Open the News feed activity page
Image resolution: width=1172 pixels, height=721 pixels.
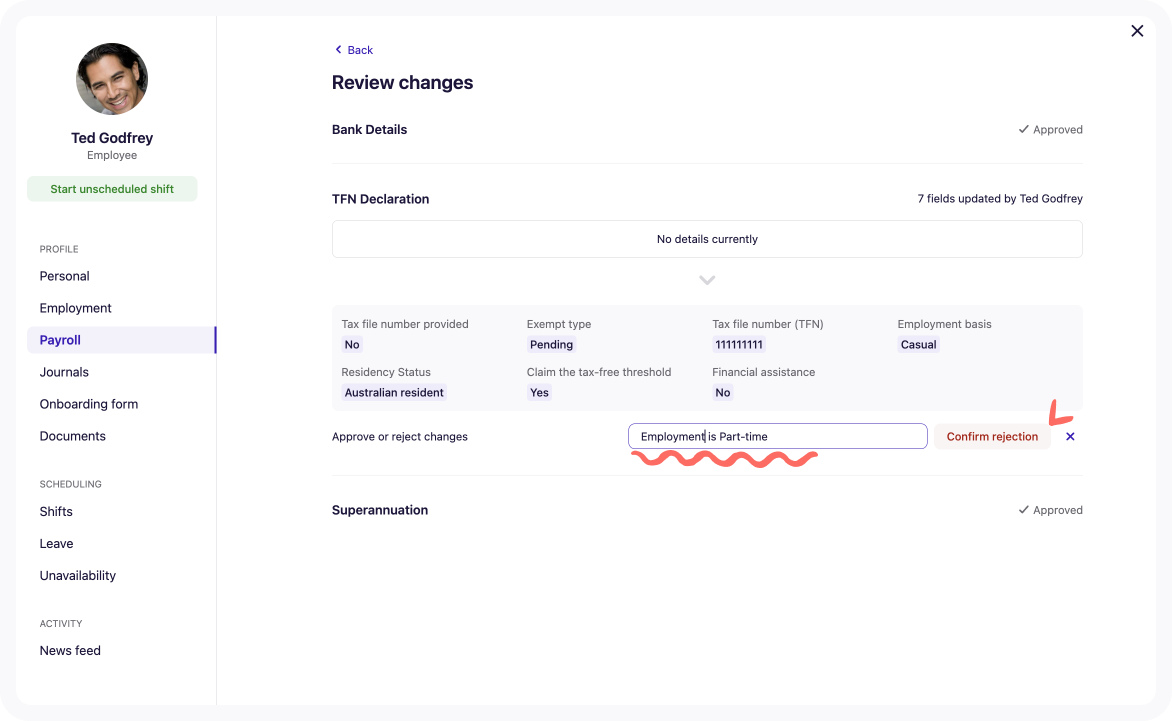[x=70, y=651]
